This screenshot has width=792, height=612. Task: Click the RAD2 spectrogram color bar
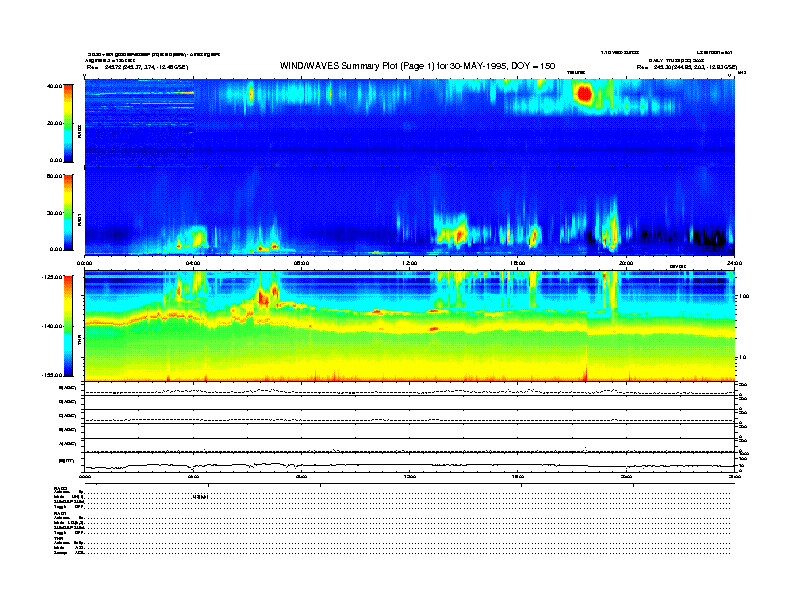point(68,123)
